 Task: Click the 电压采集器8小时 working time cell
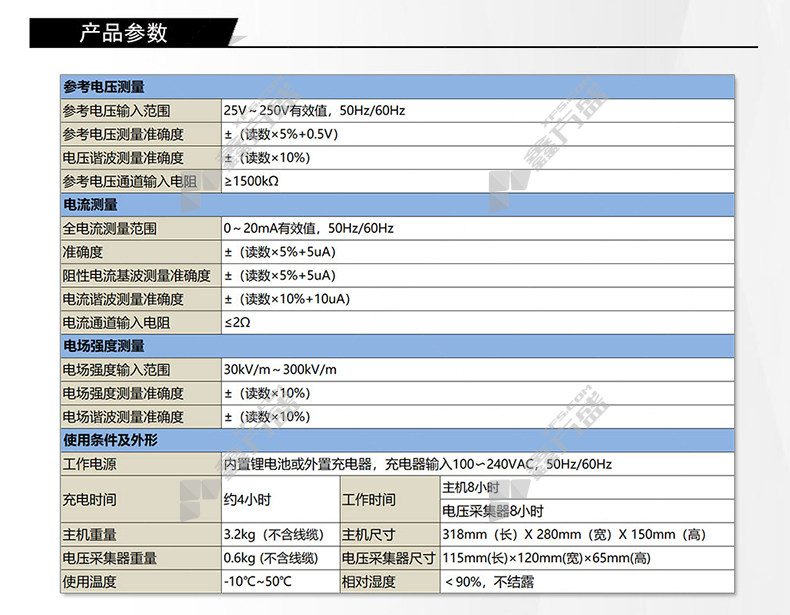499,511
